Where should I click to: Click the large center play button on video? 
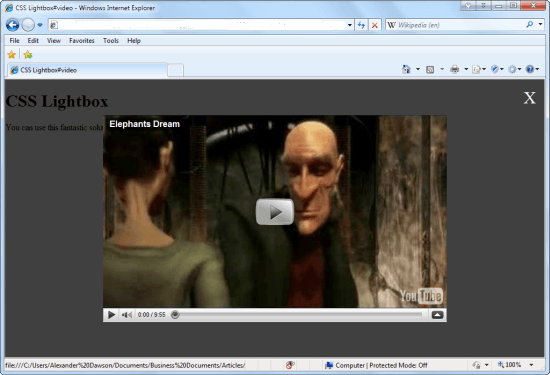pyautogui.click(x=275, y=212)
